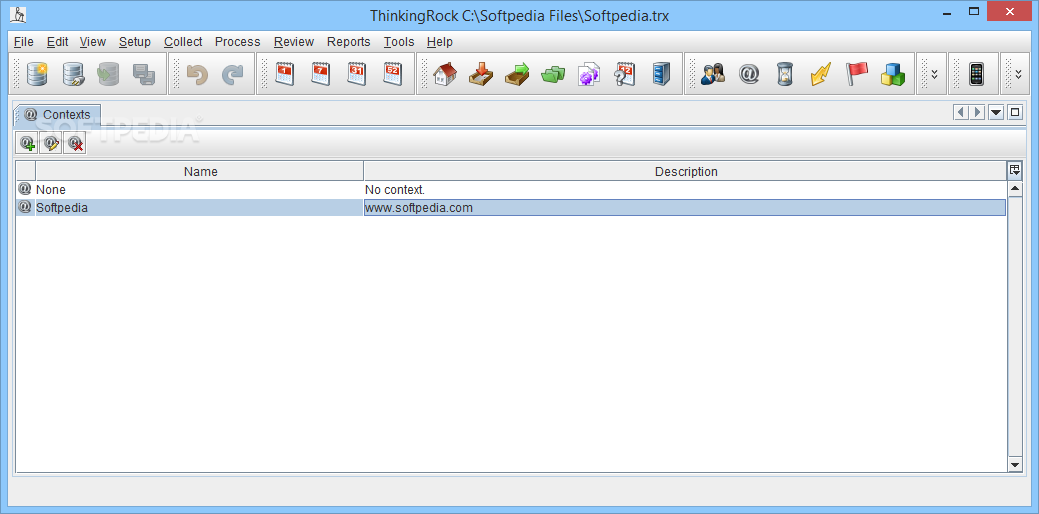This screenshot has width=1039, height=514.
Task: Open the Delegates people icon
Action: (x=713, y=74)
